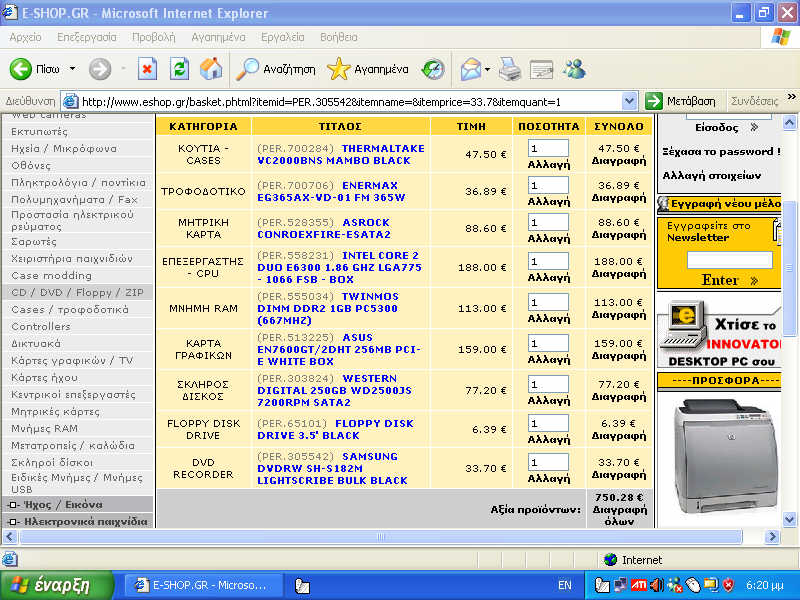Click Διαγραφή όλων to clear basket

(x=619, y=515)
